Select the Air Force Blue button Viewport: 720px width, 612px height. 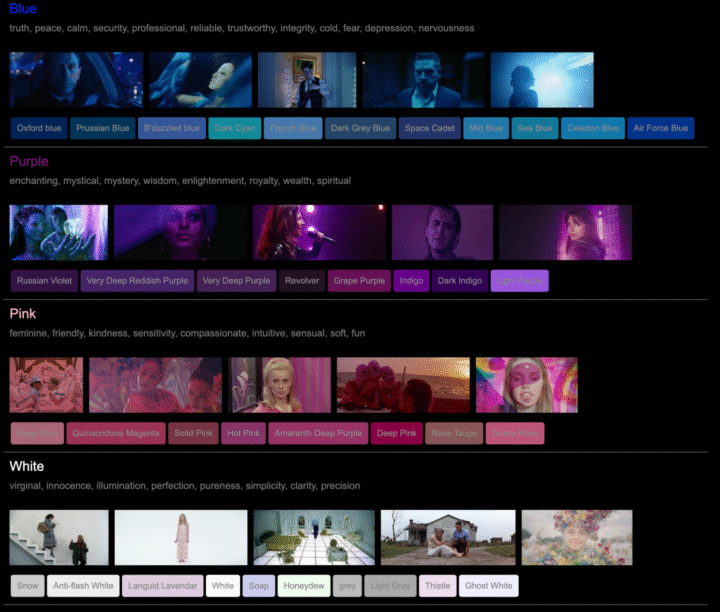661,128
